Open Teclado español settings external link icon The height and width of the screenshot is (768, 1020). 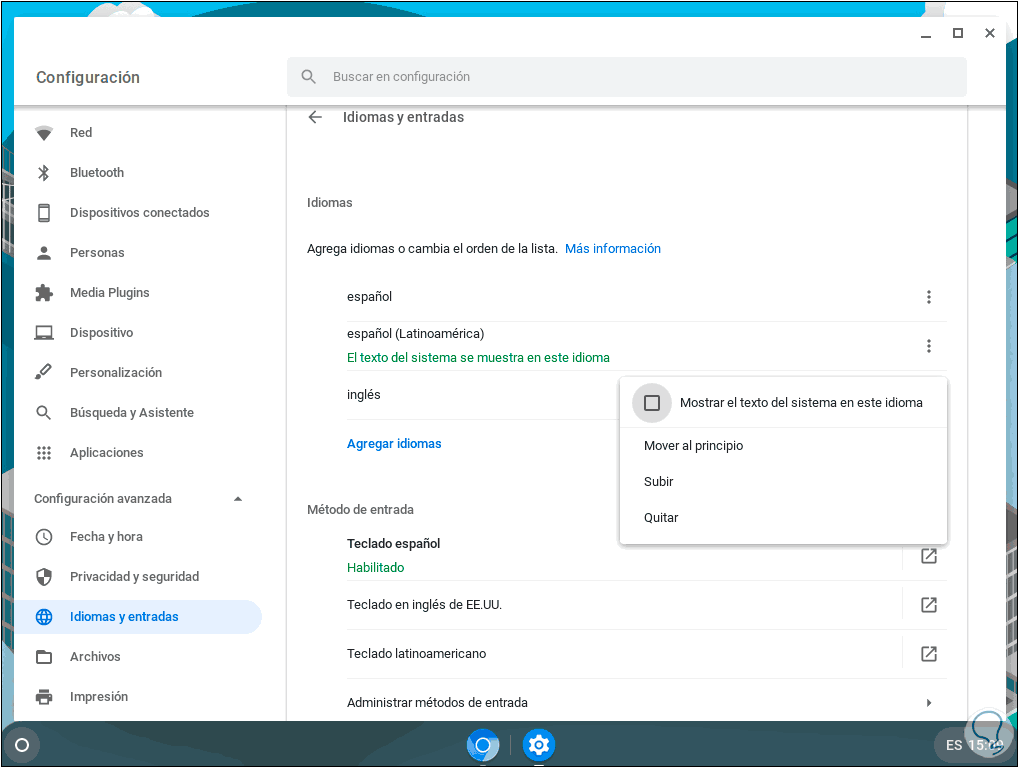point(928,556)
